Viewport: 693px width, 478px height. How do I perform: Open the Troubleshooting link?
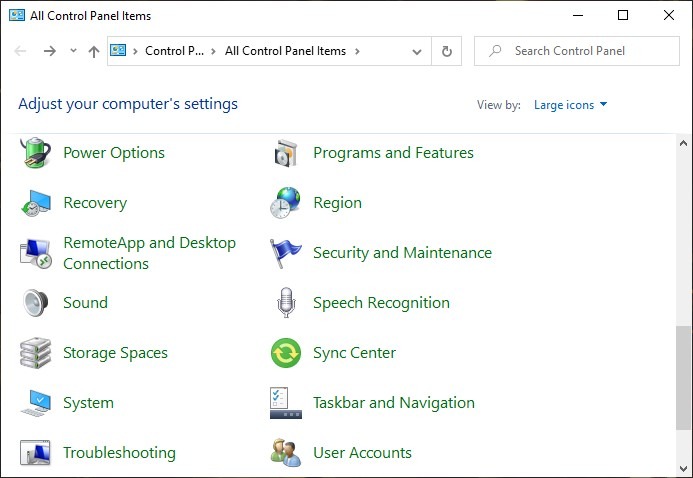coord(119,452)
